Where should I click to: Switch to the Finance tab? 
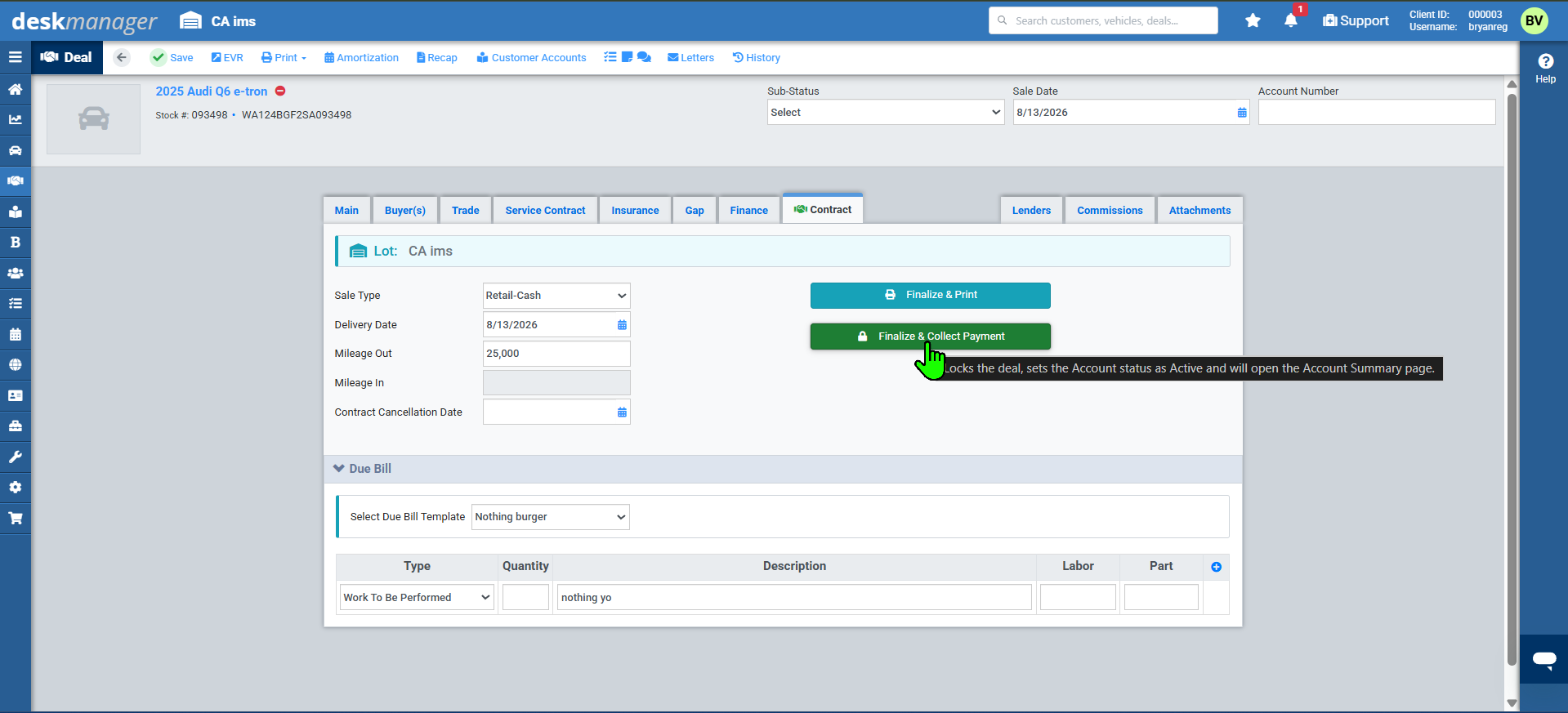pos(749,210)
